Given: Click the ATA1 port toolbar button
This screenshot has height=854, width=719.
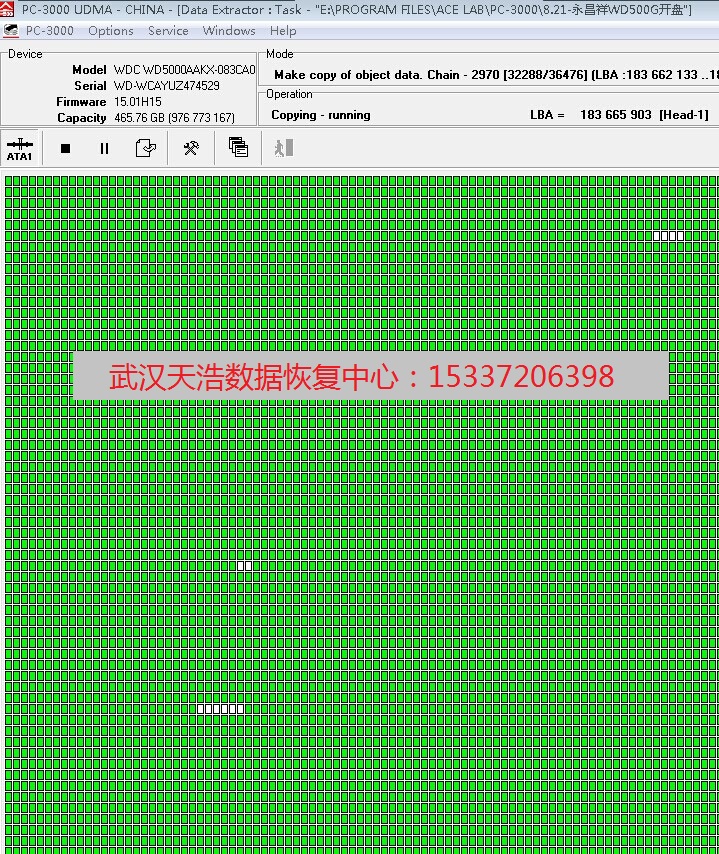Looking at the screenshot, I should click(20, 149).
